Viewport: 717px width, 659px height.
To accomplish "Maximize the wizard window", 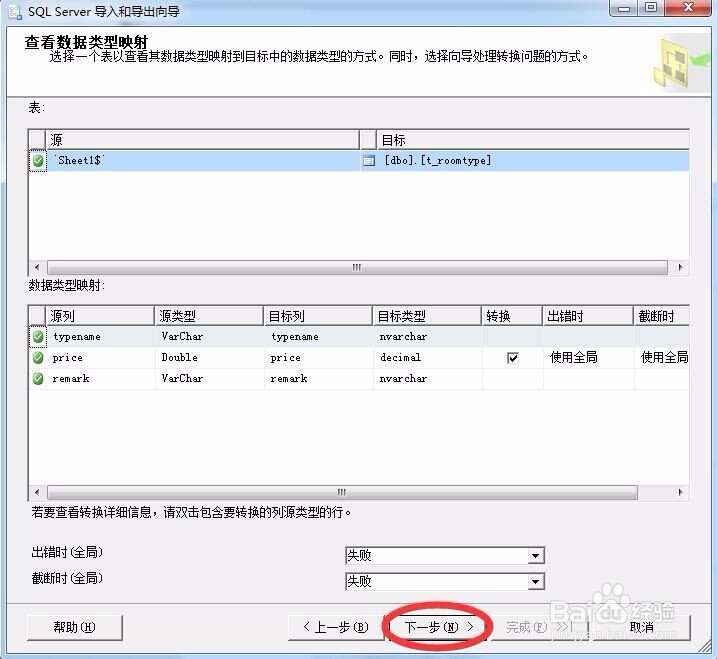I will click(651, 8).
